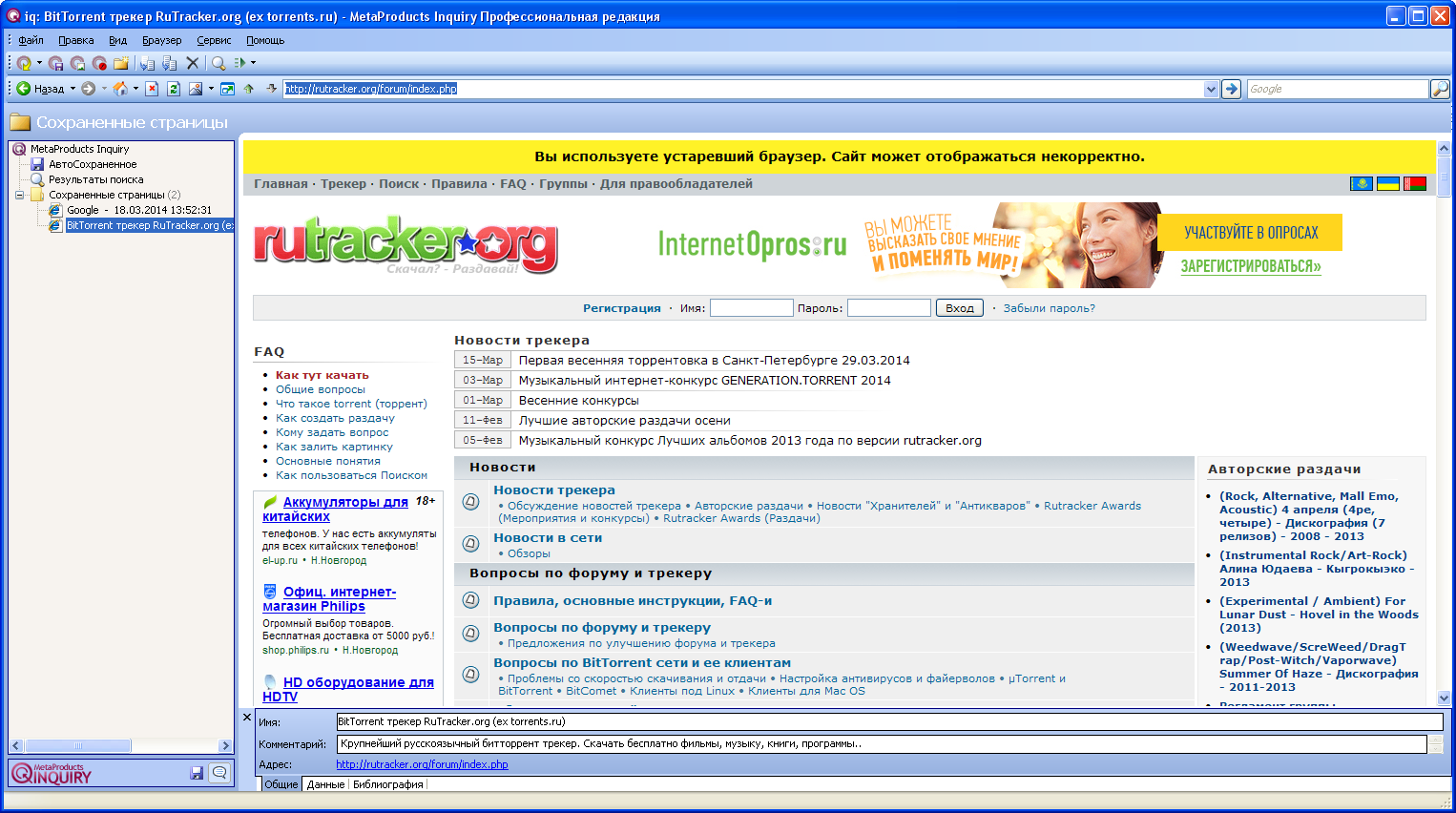Go back with the green Назад button
The height and width of the screenshot is (813, 1456).
pyautogui.click(x=40, y=89)
